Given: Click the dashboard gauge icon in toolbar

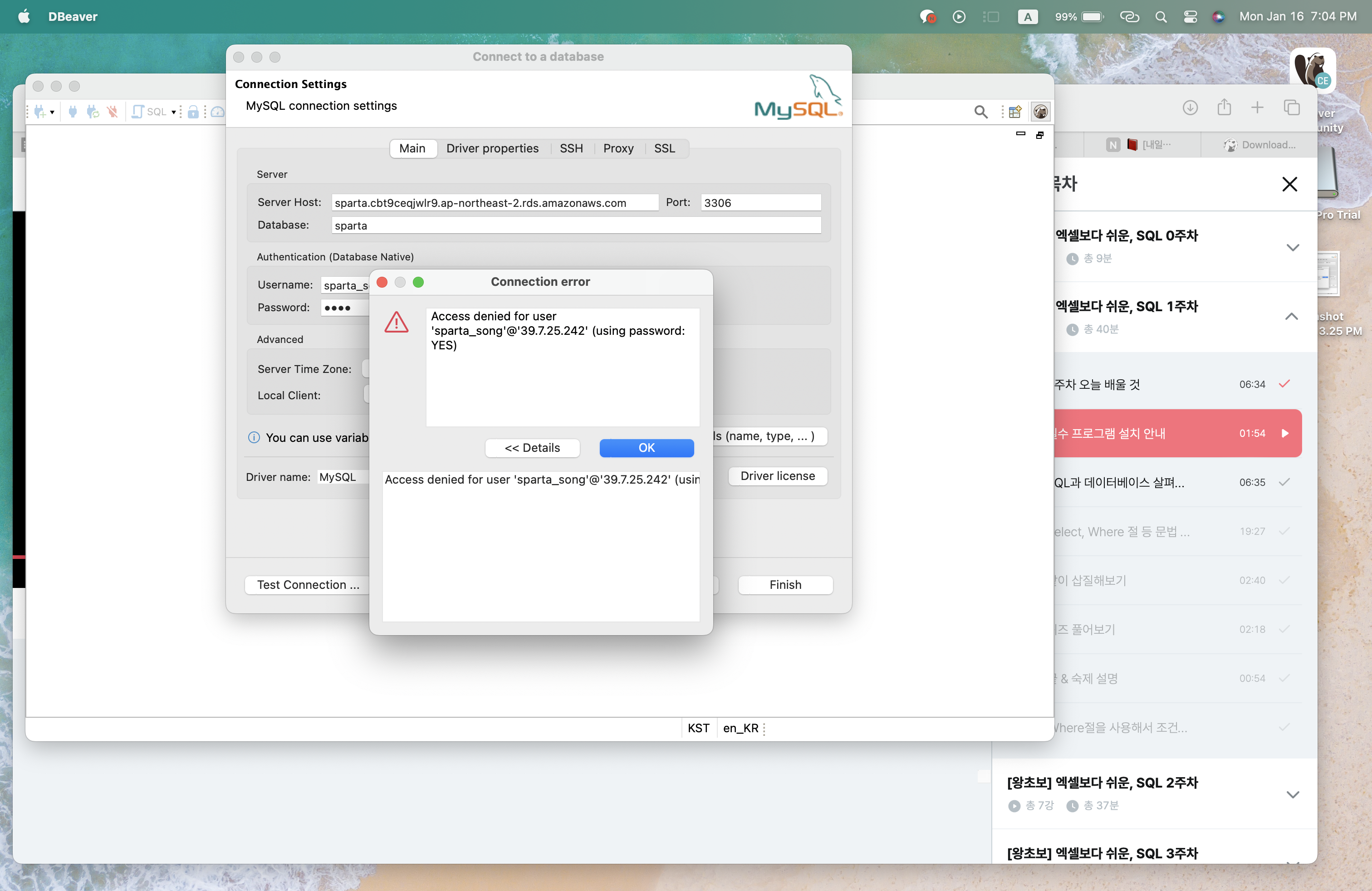Looking at the screenshot, I should [217, 111].
